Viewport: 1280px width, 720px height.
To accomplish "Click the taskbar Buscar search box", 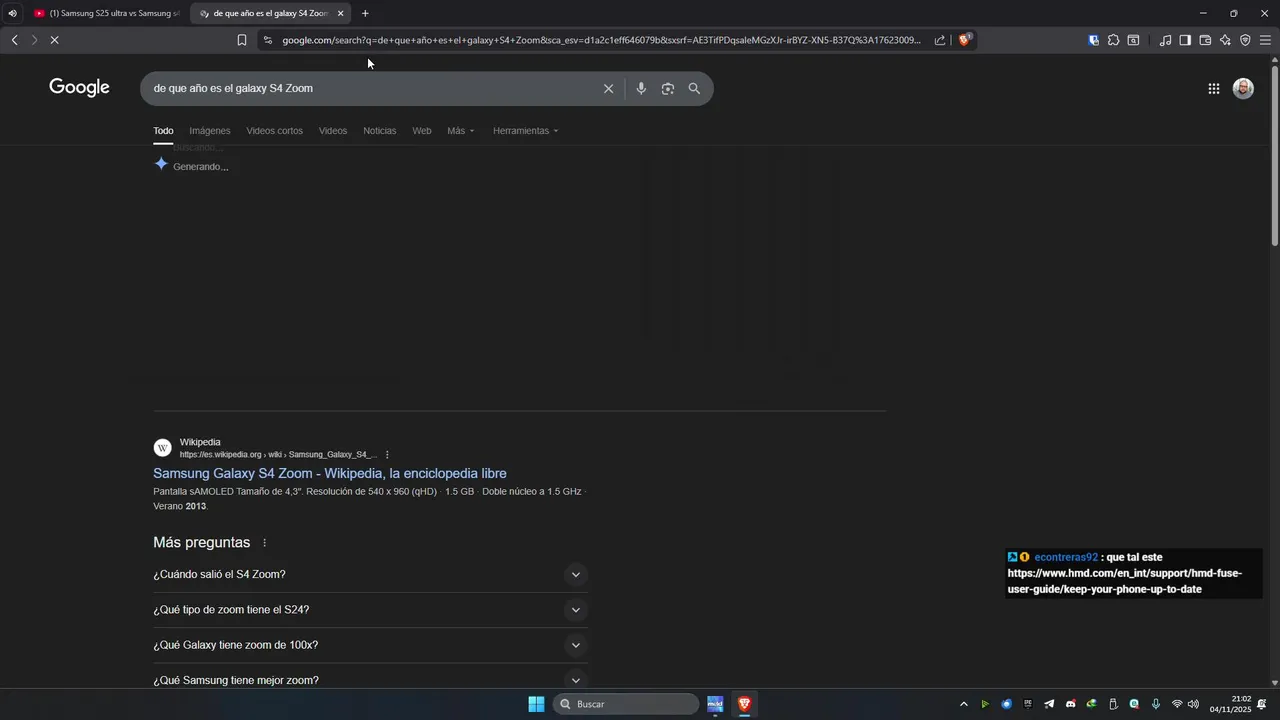I will point(626,704).
